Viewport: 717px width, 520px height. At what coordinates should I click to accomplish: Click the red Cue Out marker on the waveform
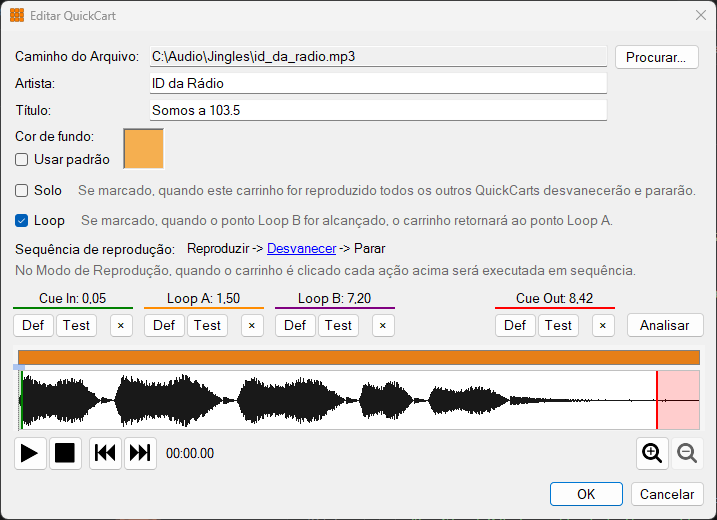coord(657,400)
